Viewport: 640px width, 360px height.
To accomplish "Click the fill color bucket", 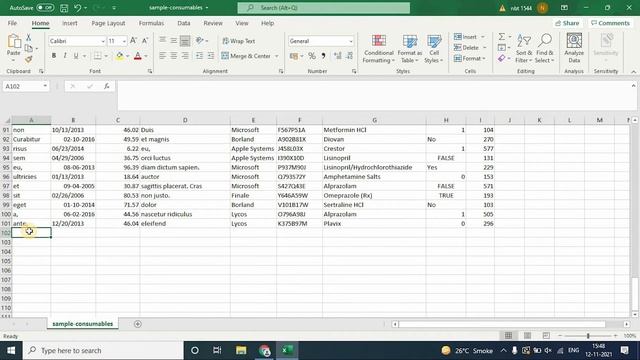I will 120,56.
